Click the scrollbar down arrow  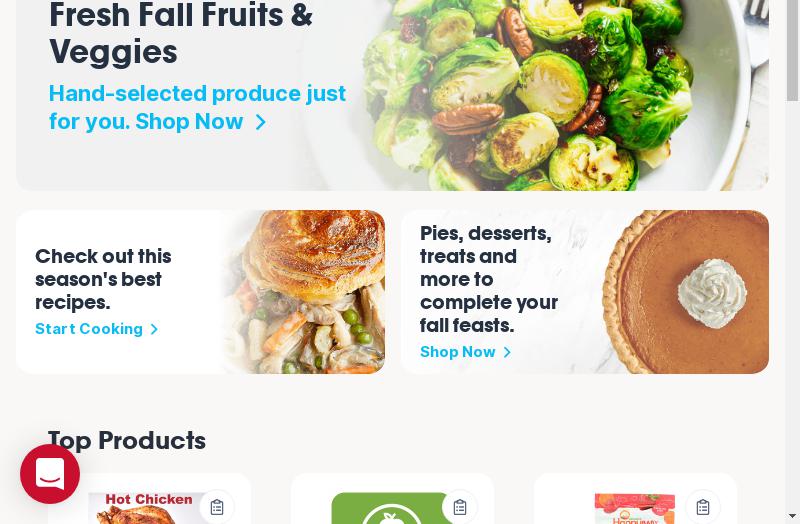point(792,516)
